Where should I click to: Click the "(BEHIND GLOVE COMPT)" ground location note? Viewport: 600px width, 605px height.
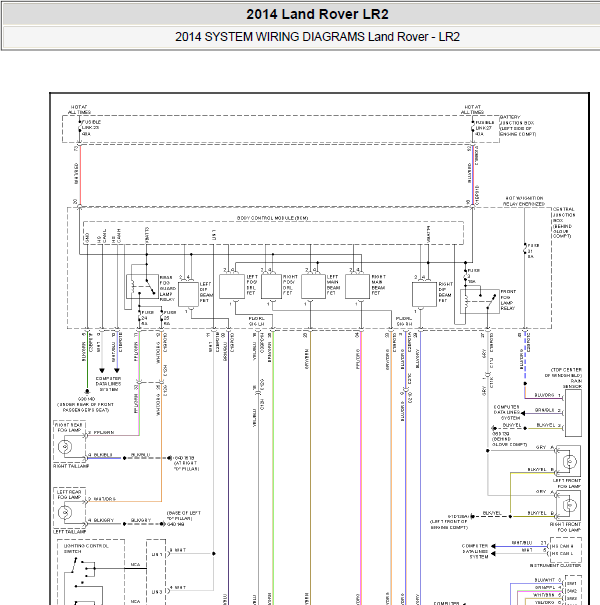pyautogui.click(x=509, y=442)
